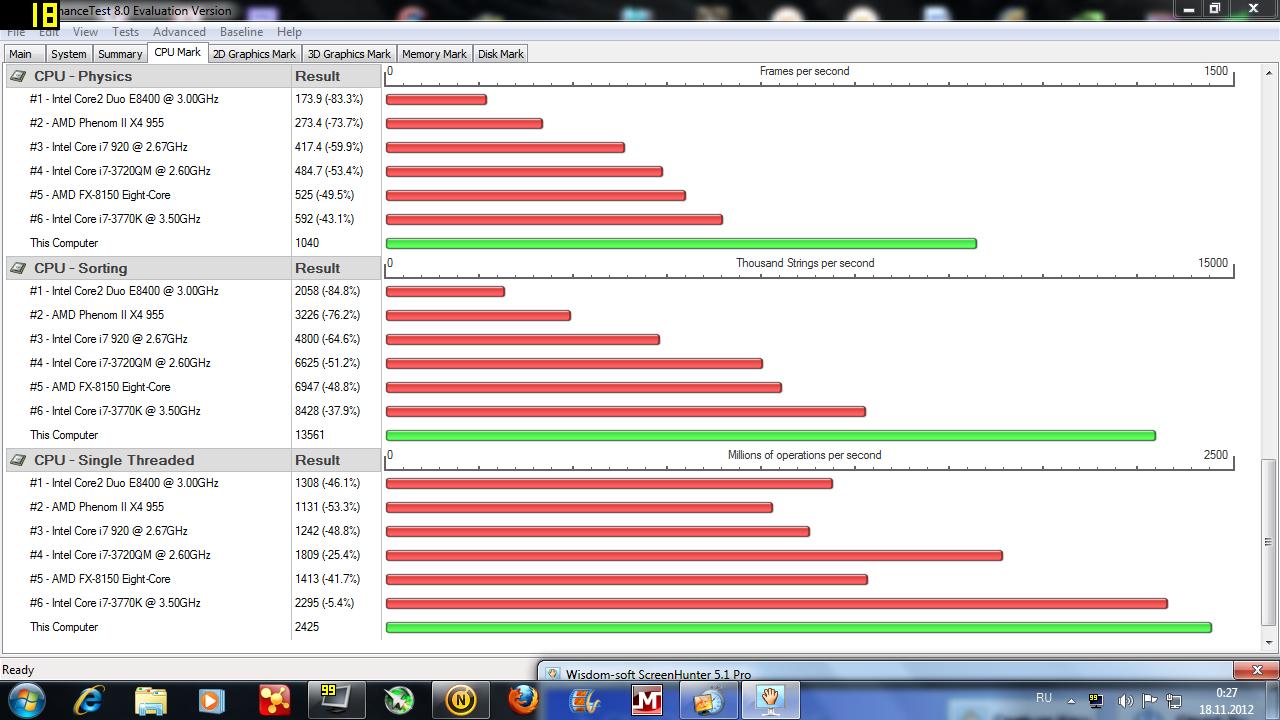Open the volume speaker tray icon
Image resolution: width=1280 pixels, height=720 pixels.
click(1125, 701)
